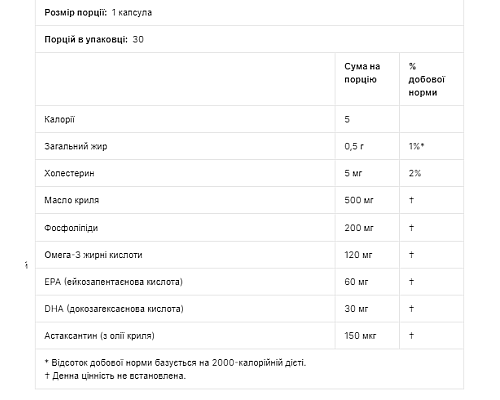Click 'Омега-3 жирні кислоти' row label

click(x=93, y=255)
